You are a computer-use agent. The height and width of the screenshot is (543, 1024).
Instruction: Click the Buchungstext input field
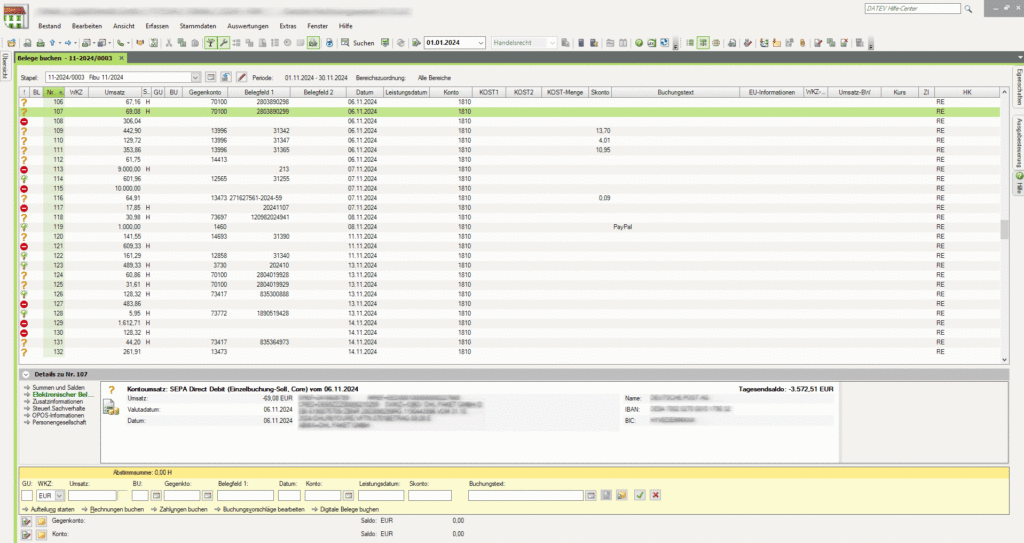click(526, 496)
